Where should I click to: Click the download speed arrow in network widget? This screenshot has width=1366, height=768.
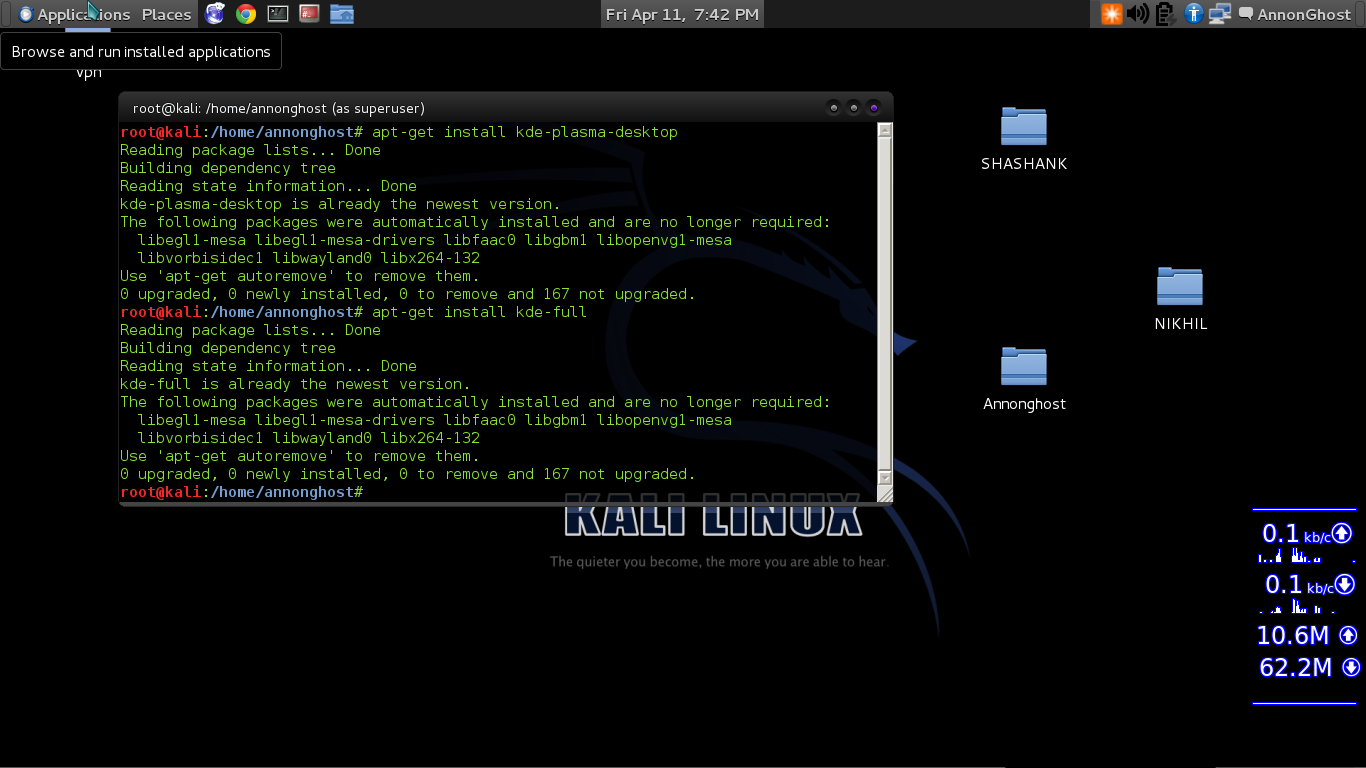[x=1344, y=584]
